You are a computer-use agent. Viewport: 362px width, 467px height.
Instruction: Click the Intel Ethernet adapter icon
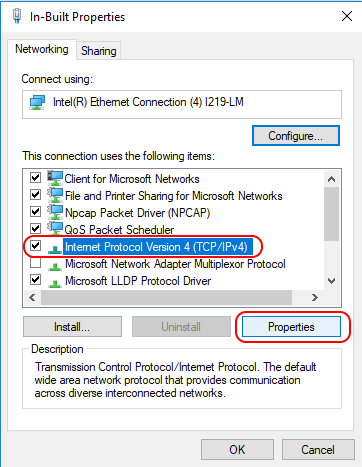(37, 102)
